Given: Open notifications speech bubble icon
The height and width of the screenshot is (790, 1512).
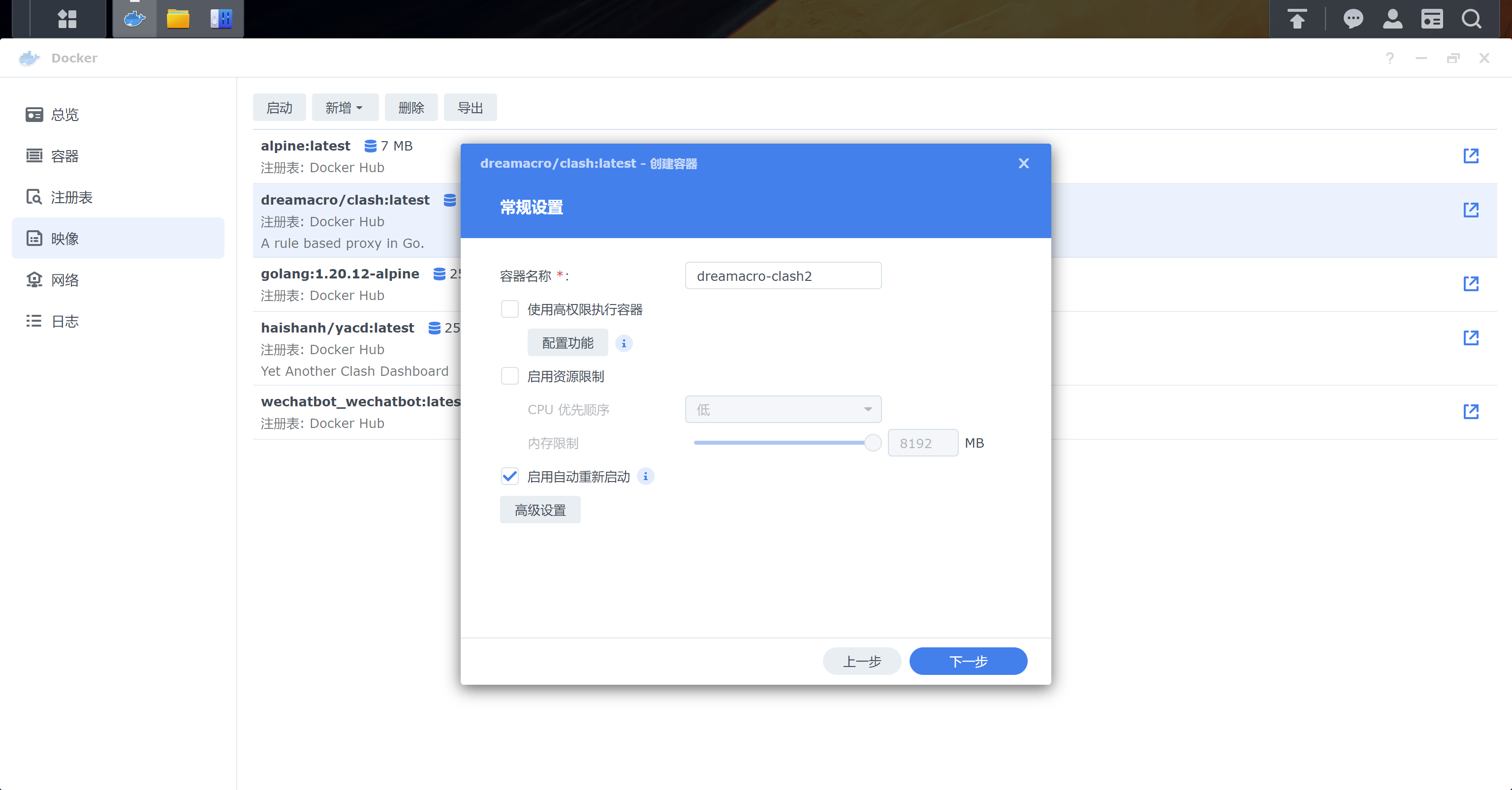Looking at the screenshot, I should [x=1353, y=19].
